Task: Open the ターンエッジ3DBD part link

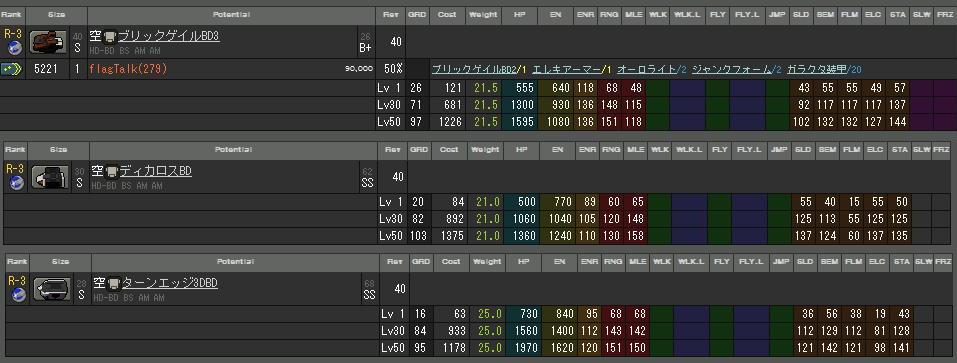Action: 170,283
